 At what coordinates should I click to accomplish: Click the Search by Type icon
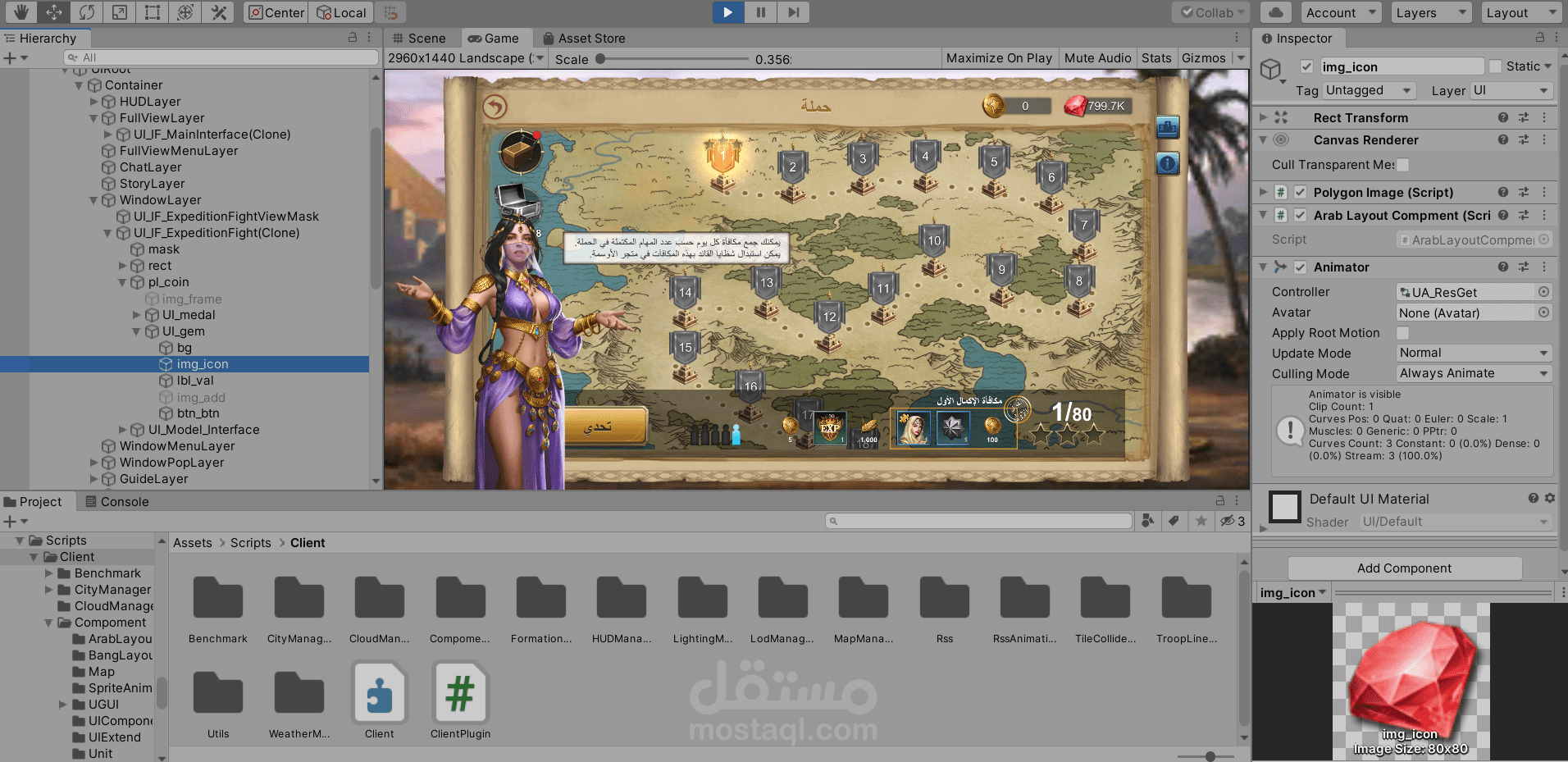pyautogui.click(x=1147, y=521)
